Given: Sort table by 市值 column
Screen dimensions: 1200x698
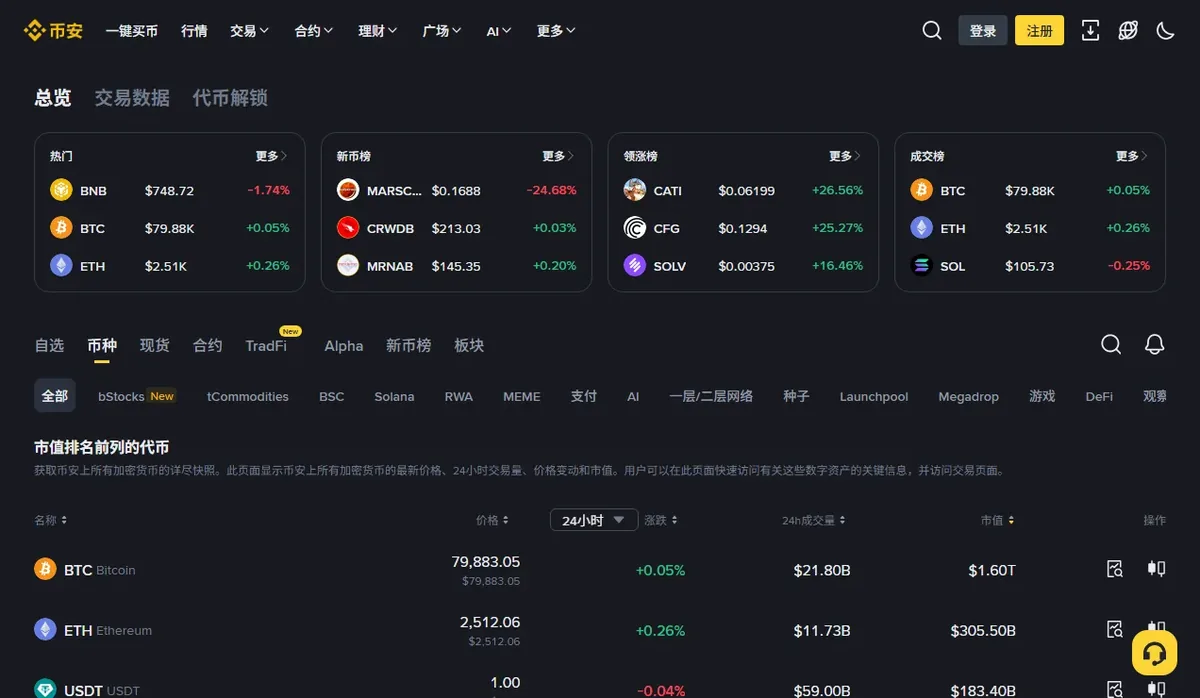Looking at the screenshot, I should tap(998, 520).
